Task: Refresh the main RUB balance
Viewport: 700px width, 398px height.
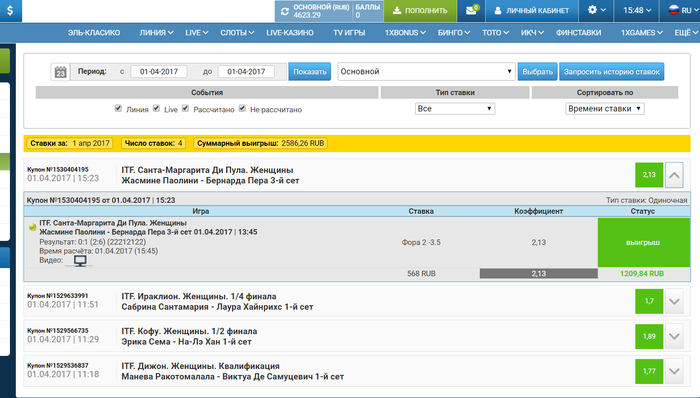Action: pos(284,12)
